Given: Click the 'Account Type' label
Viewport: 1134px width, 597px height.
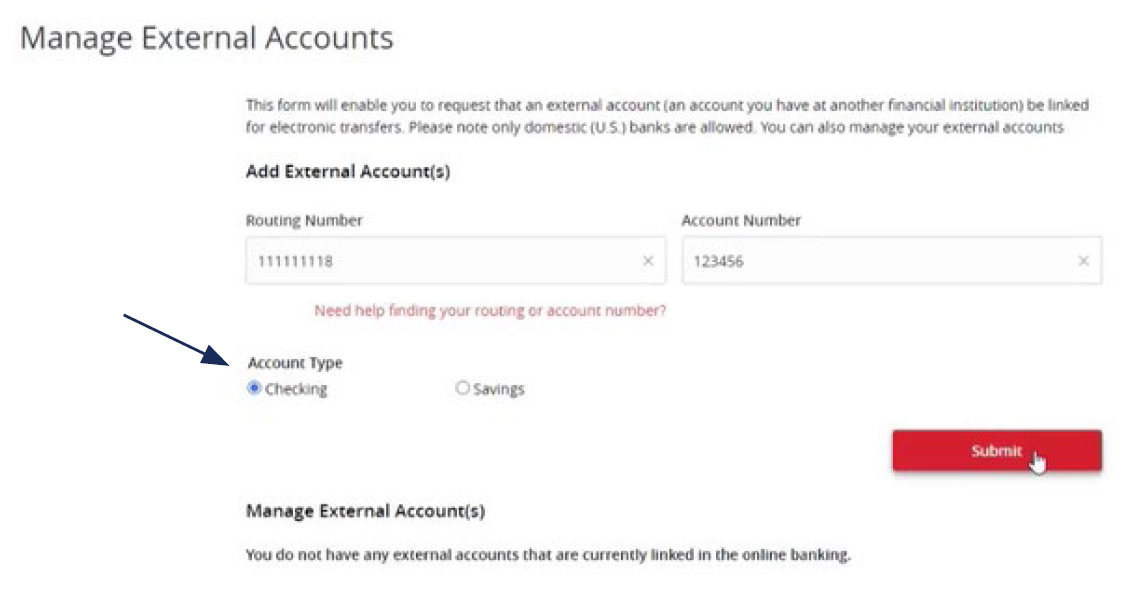Looking at the screenshot, I should [295, 363].
